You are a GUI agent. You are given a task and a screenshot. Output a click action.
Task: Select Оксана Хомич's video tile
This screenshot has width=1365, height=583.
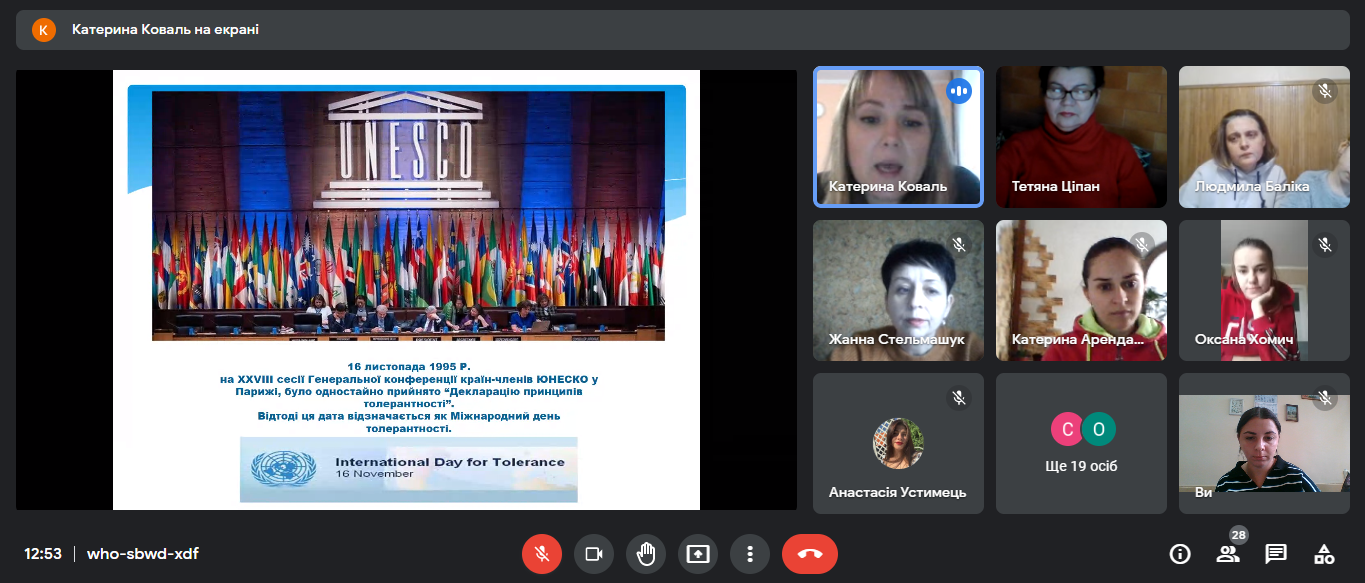click(x=1264, y=290)
